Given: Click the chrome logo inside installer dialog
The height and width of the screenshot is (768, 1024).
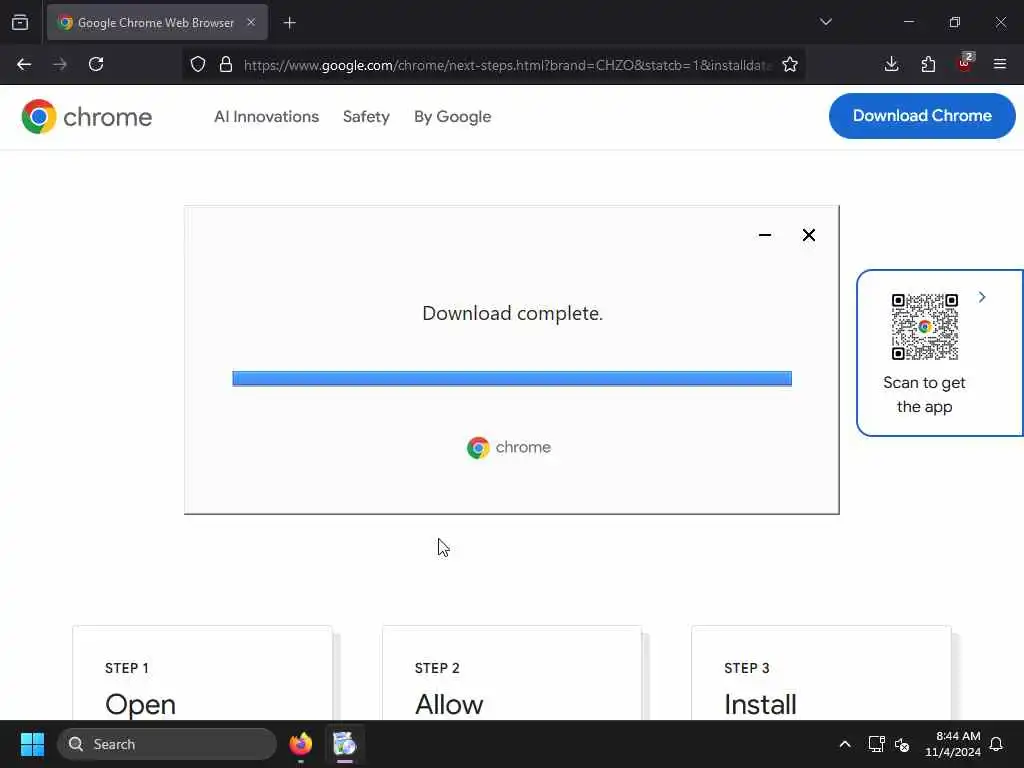Looking at the screenshot, I should click(x=509, y=447).
